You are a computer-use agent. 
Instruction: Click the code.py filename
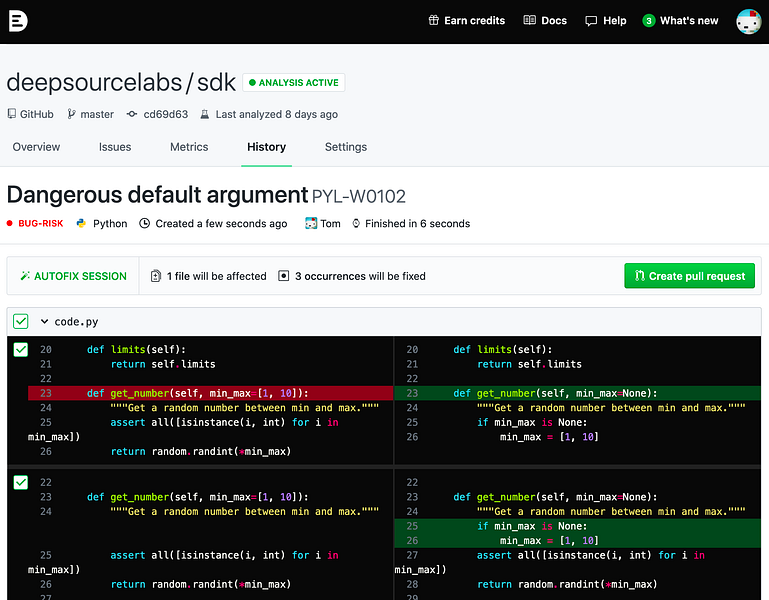77,321
